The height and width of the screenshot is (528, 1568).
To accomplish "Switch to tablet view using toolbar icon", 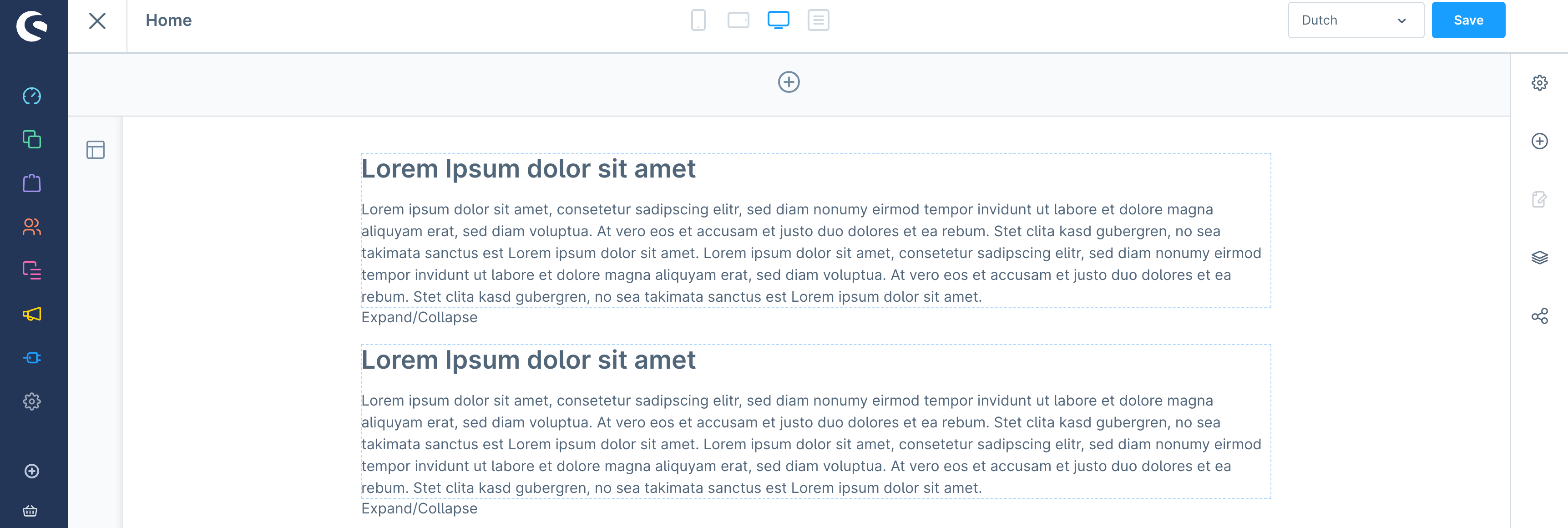I will pyautogui.click(x=737, y=20).
